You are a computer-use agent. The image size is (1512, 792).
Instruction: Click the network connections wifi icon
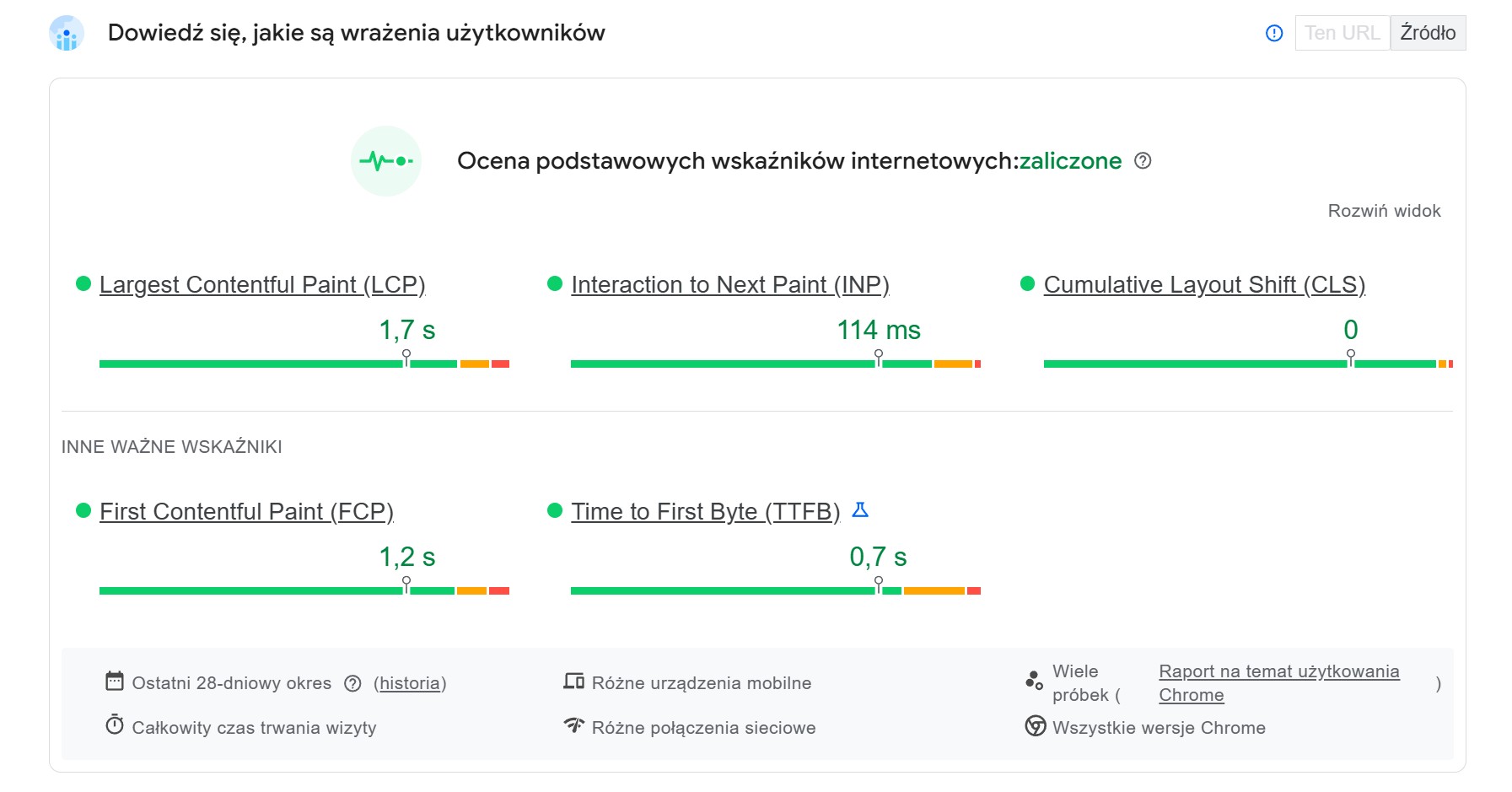pos(575,726)
